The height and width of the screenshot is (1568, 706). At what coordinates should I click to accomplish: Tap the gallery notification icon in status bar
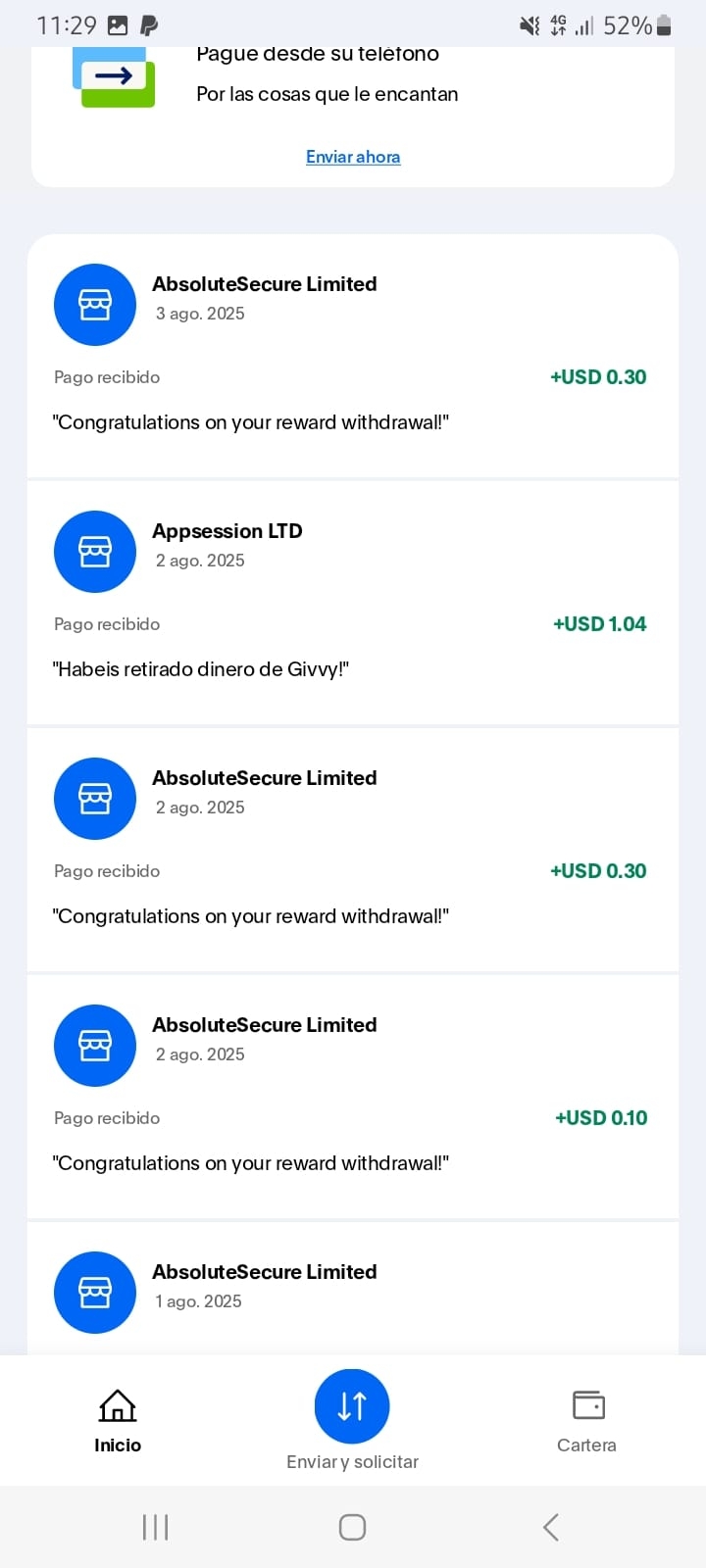pyautogui.click(x=118, y=25)
